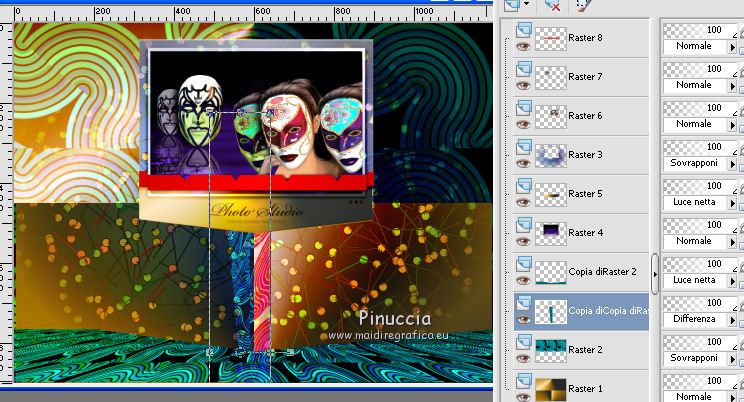Click the Delete Layer icon with the red X
The image size is (744, 402).
[553, 5]
